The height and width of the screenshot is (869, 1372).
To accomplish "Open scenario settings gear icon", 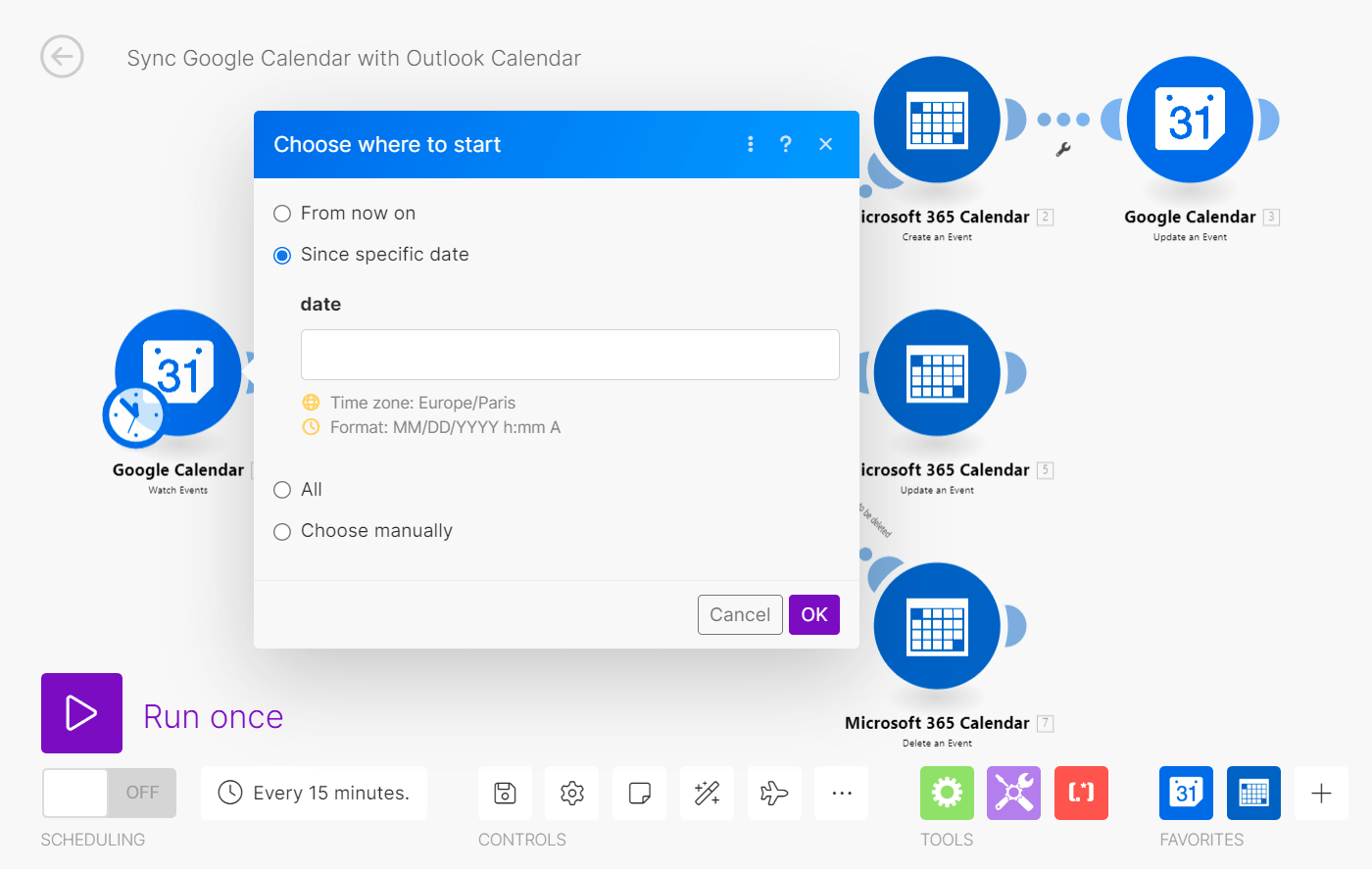I will (572, 793).
